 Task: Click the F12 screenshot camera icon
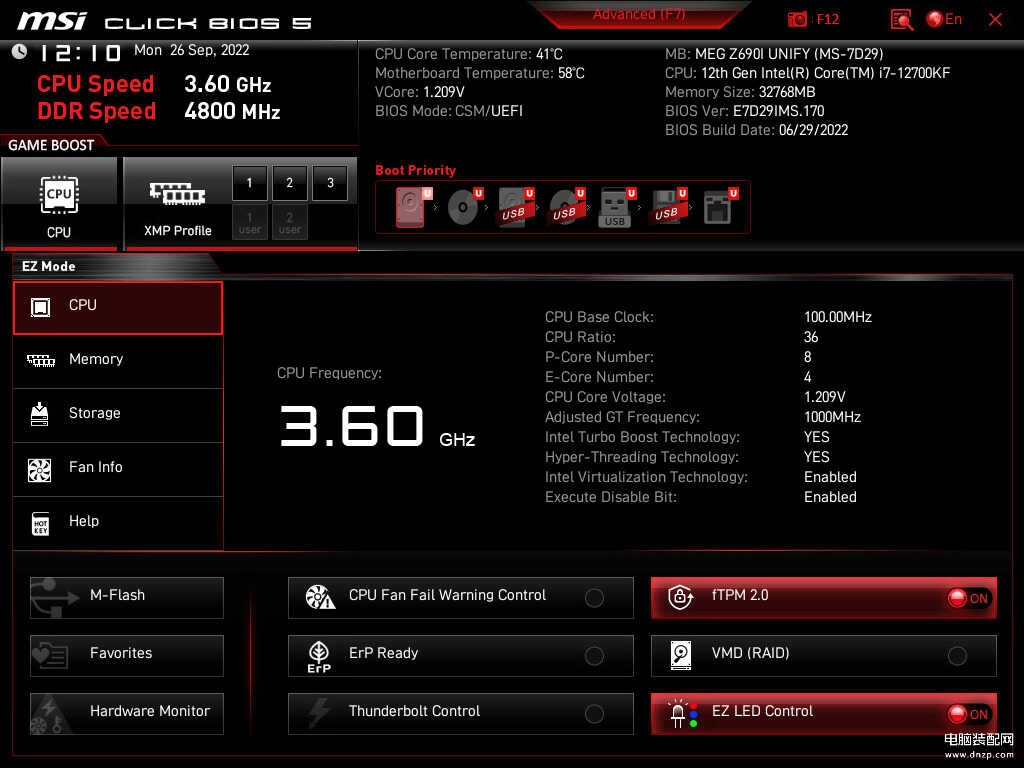coord(798,19)
